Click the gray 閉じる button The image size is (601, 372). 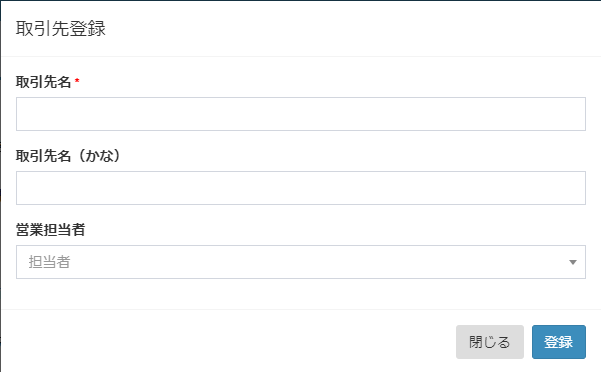[489, 342]
